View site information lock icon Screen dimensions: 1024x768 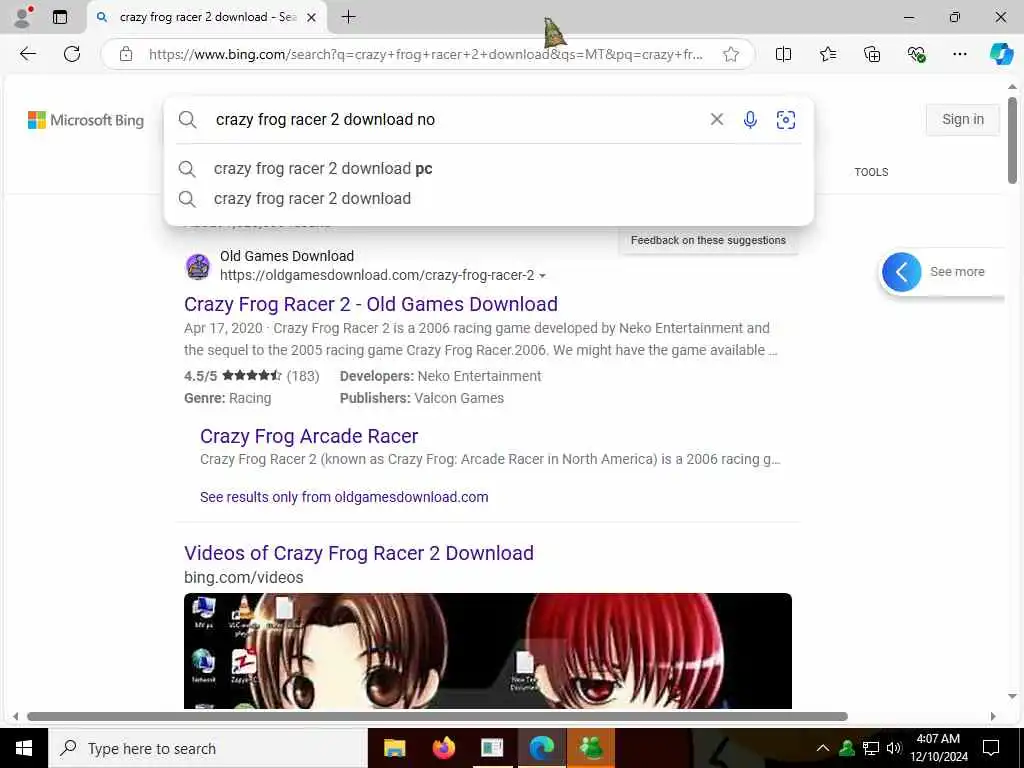pos(126,54)
